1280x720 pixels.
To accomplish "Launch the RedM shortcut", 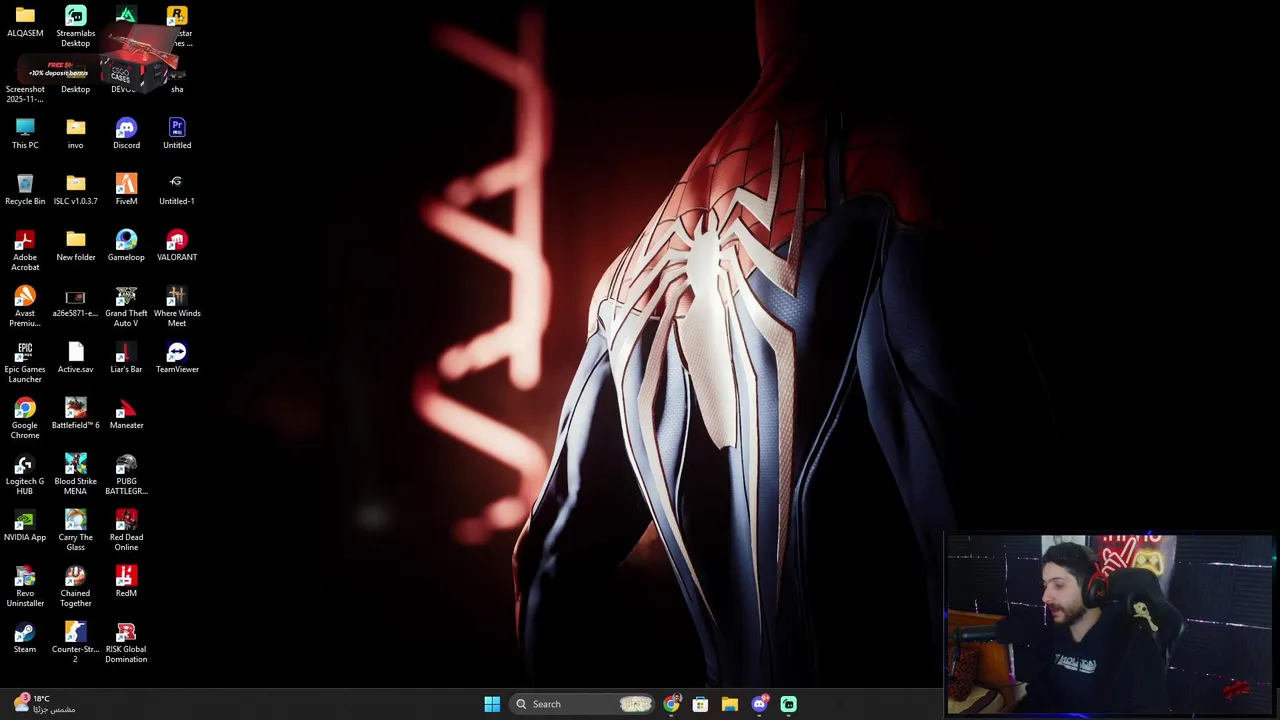I will click(x=126, y=582).
